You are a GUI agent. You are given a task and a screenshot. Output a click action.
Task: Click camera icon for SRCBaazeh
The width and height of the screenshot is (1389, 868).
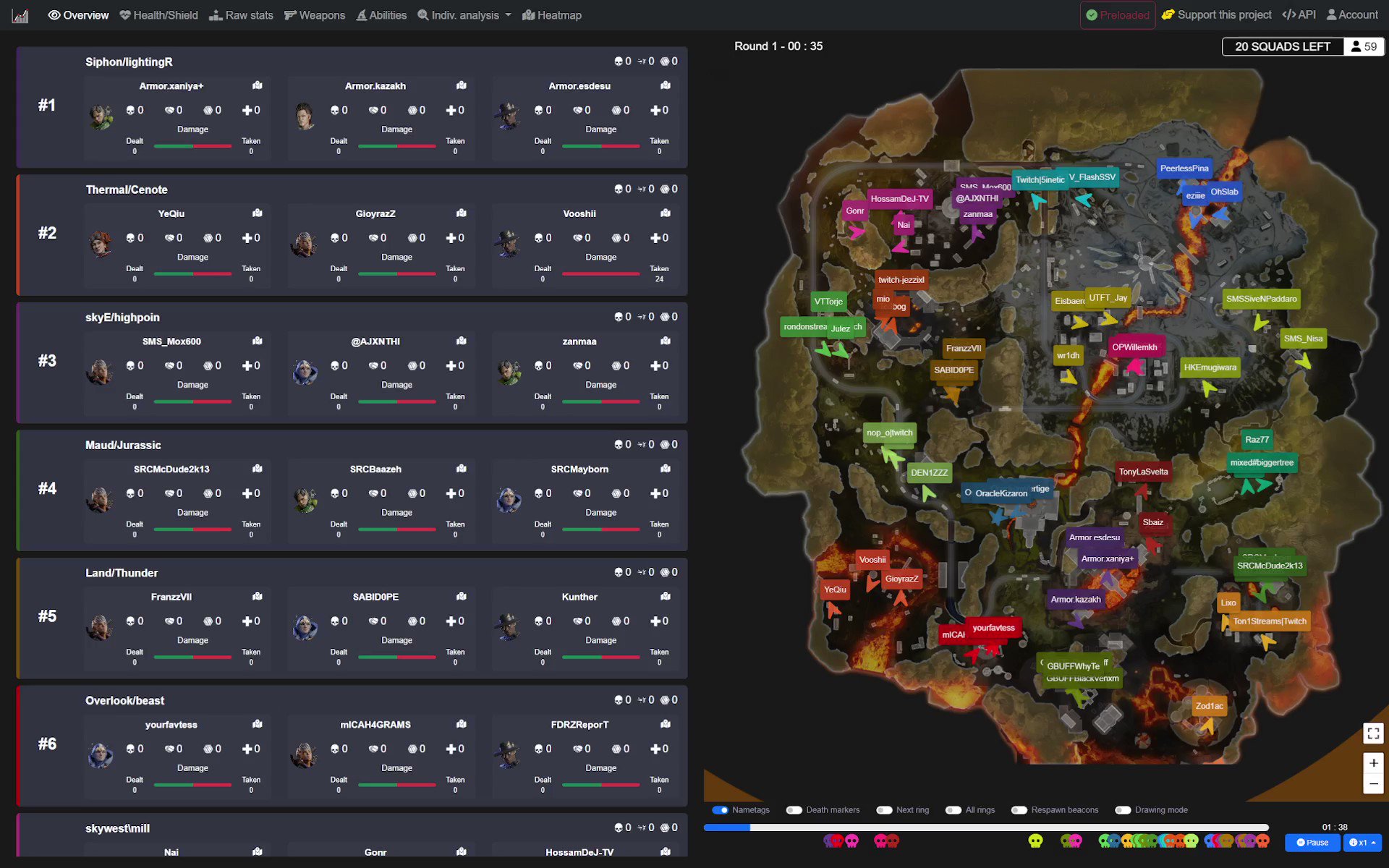[462, 469]
